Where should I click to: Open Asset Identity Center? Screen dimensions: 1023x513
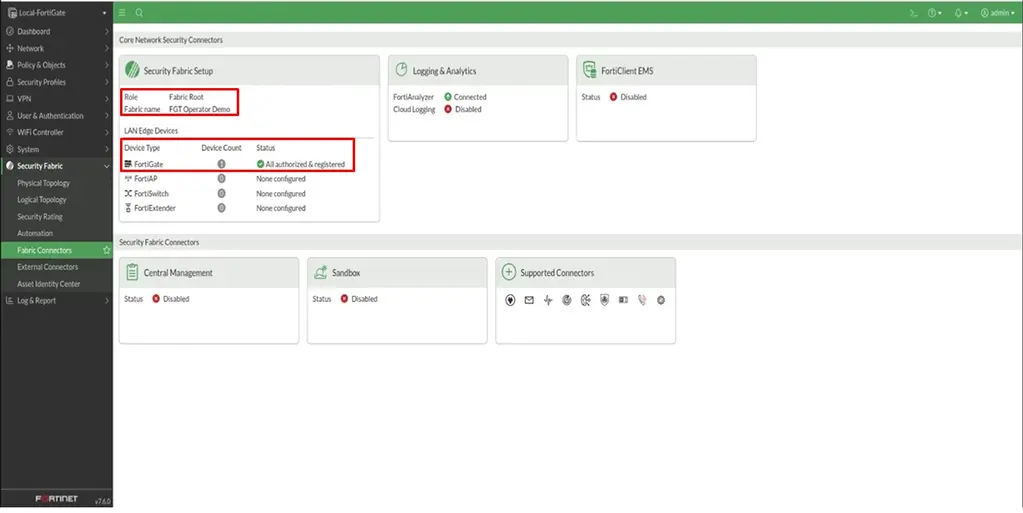point(49,284)
